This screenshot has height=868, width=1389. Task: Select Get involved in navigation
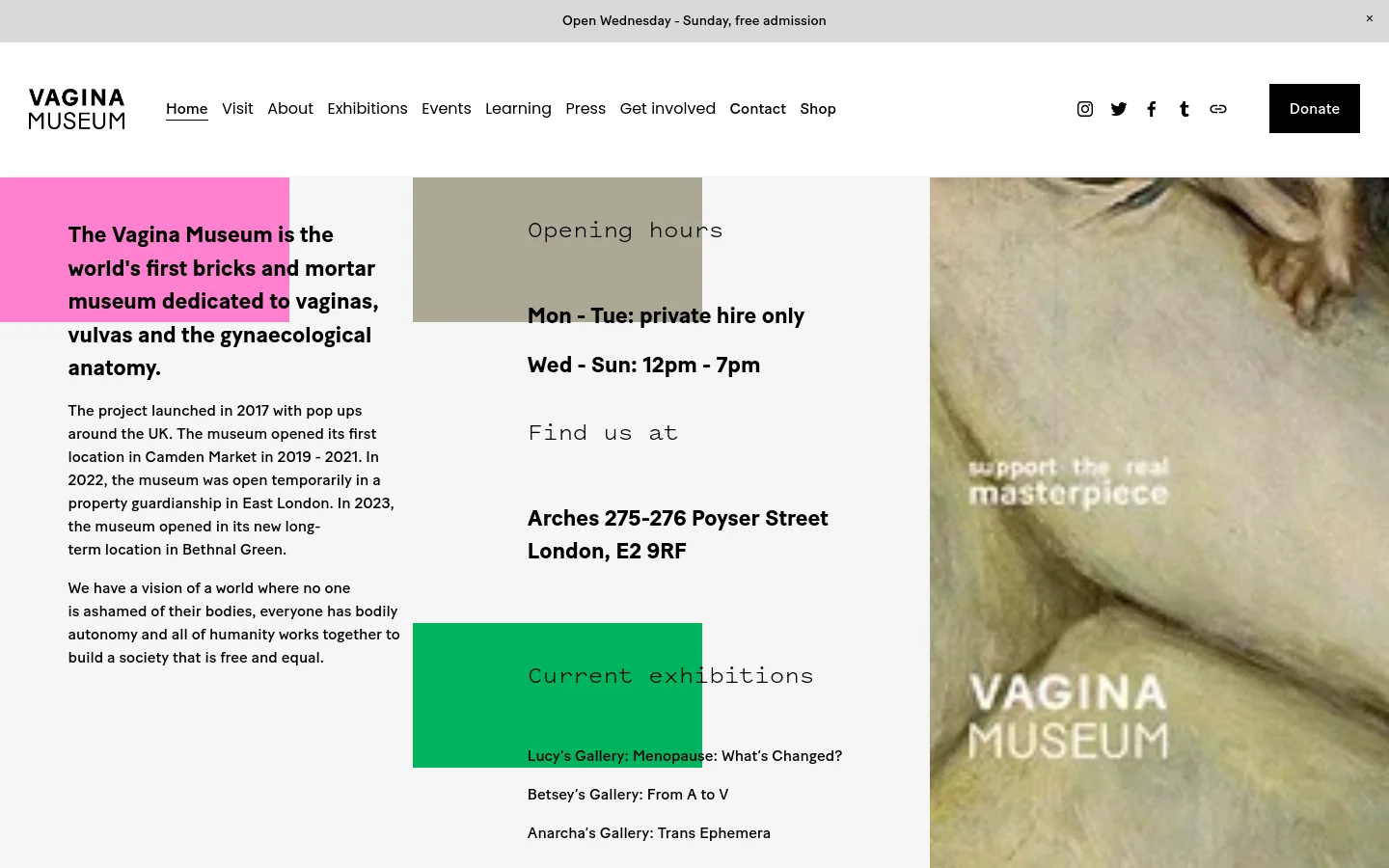(667, 109)
